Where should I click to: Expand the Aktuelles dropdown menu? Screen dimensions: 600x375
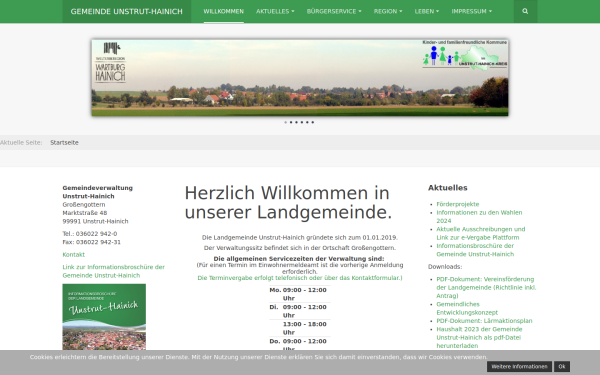point(275,11)
